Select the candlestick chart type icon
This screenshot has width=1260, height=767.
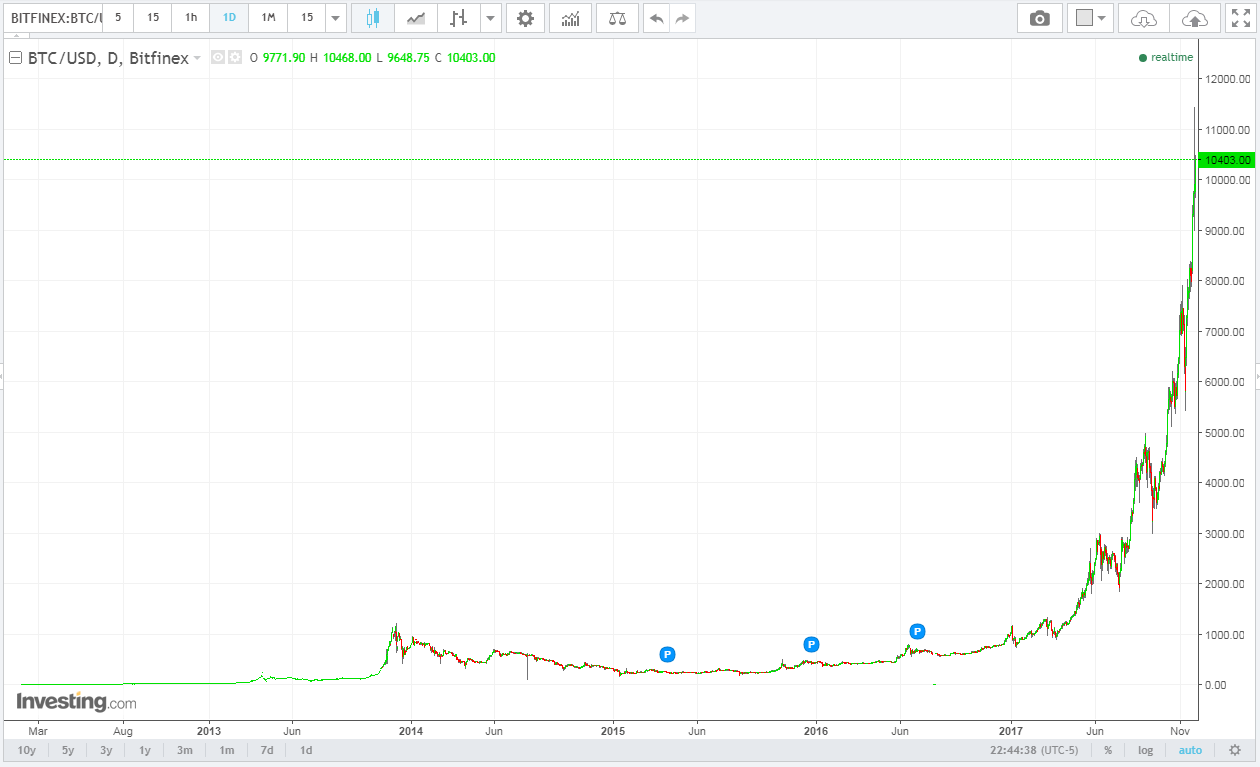[373, 18]
